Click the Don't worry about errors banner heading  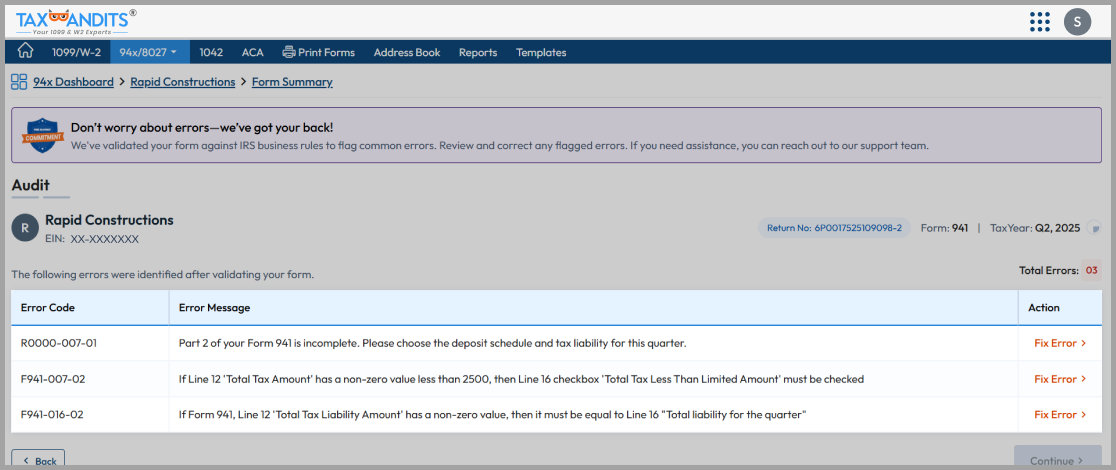click(x=202, y=127)
